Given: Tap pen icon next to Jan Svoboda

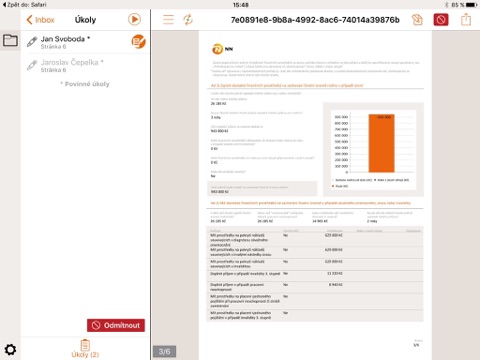Looking at the screenshot, I should click(x=32, y=42).
